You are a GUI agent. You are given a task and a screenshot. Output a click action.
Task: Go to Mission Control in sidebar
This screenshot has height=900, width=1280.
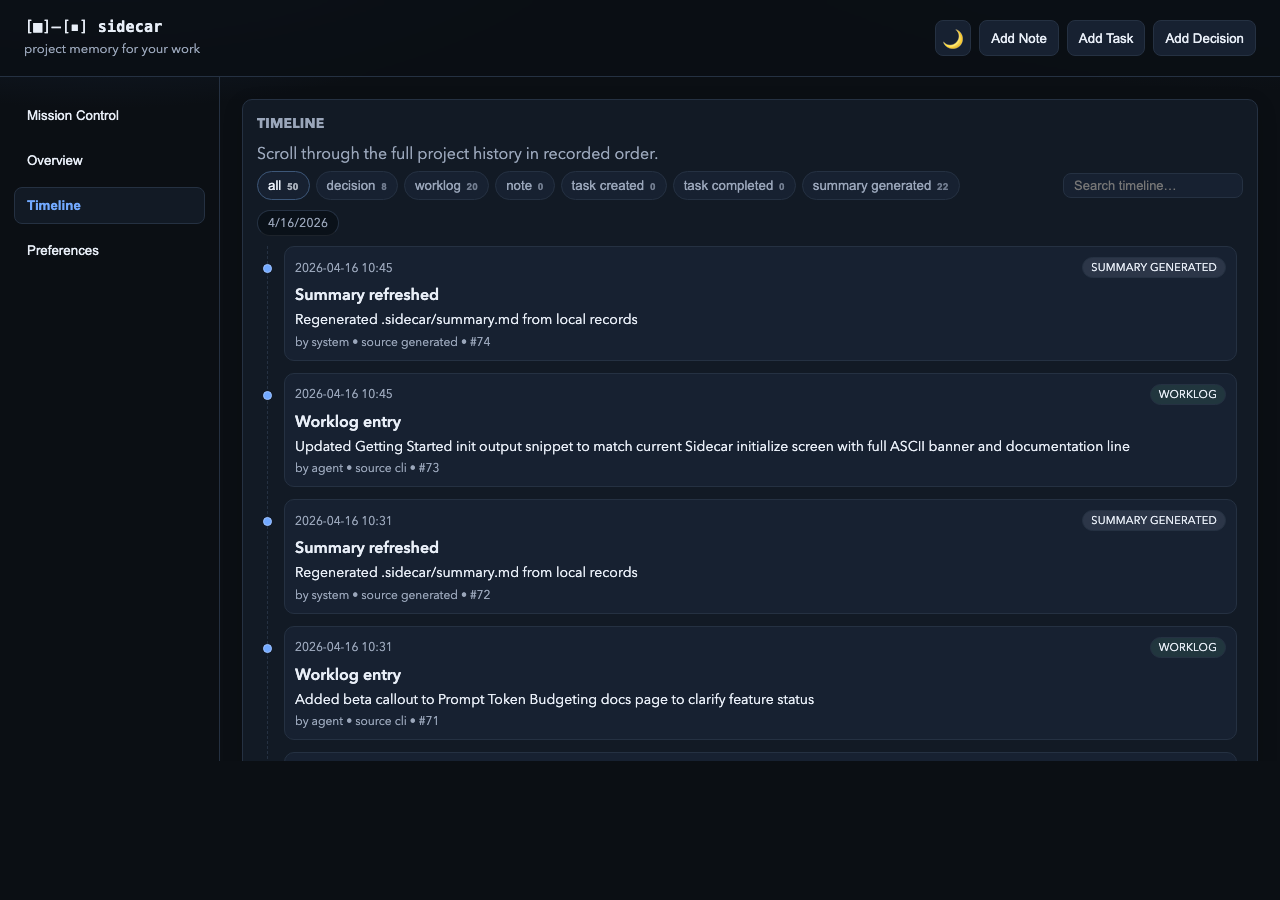pyautogui.click(x=109, y=116)
